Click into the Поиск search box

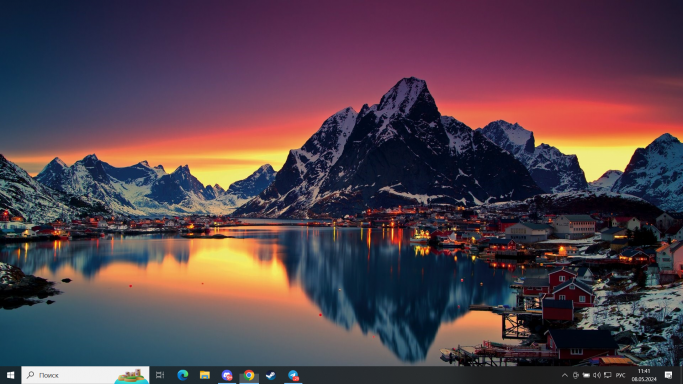(x=70, y=375)
